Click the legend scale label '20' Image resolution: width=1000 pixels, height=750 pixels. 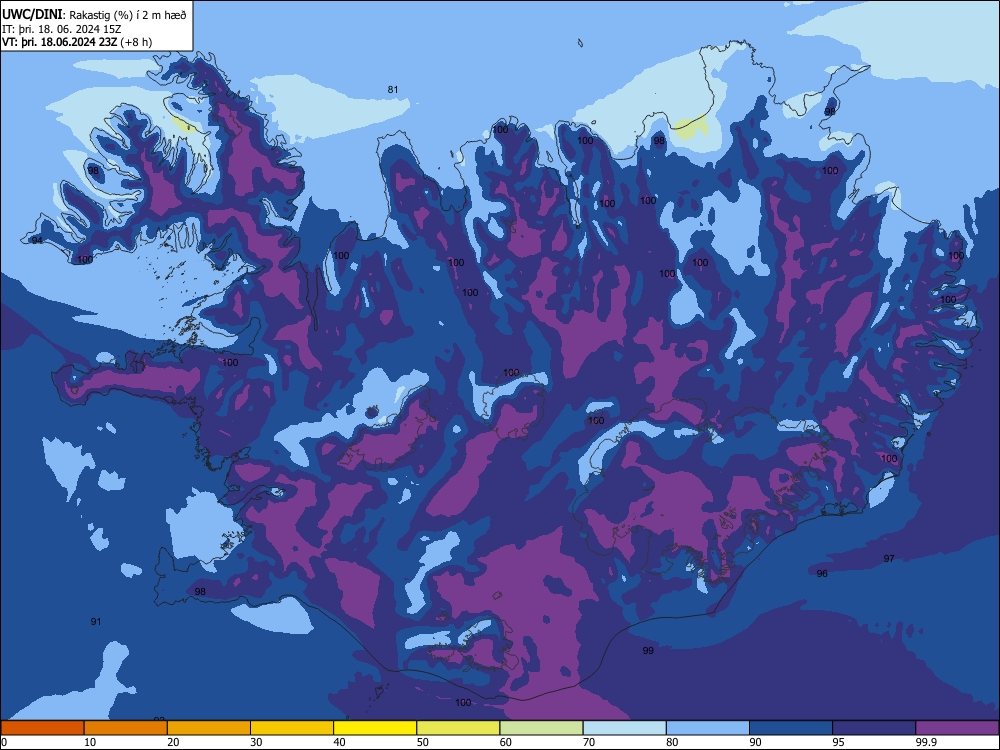coord(173,742)
